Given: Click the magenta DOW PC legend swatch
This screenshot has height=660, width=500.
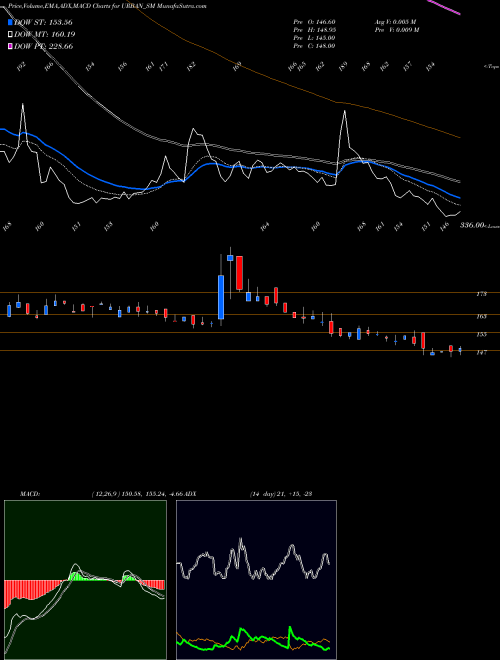Looking at the screenshot, I should [x=10, y=46].
